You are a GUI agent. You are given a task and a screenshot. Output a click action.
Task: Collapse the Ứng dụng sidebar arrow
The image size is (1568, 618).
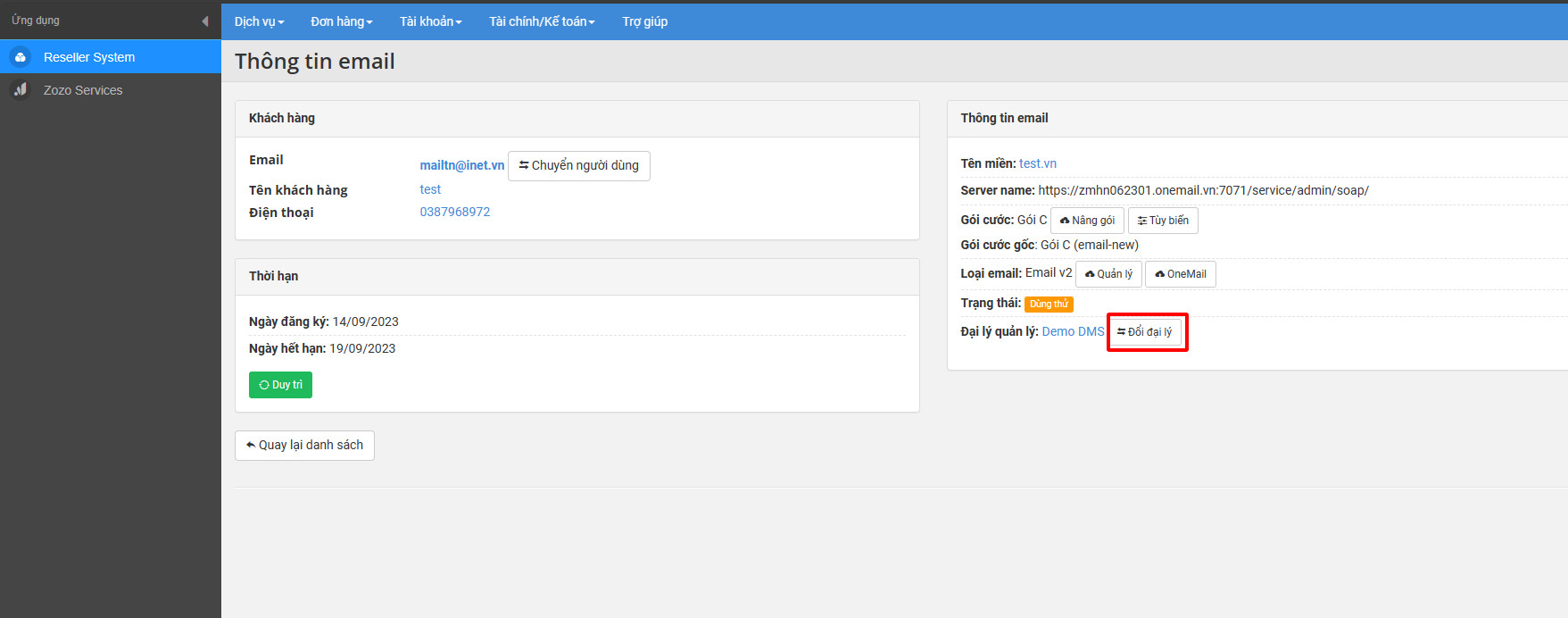205,21
